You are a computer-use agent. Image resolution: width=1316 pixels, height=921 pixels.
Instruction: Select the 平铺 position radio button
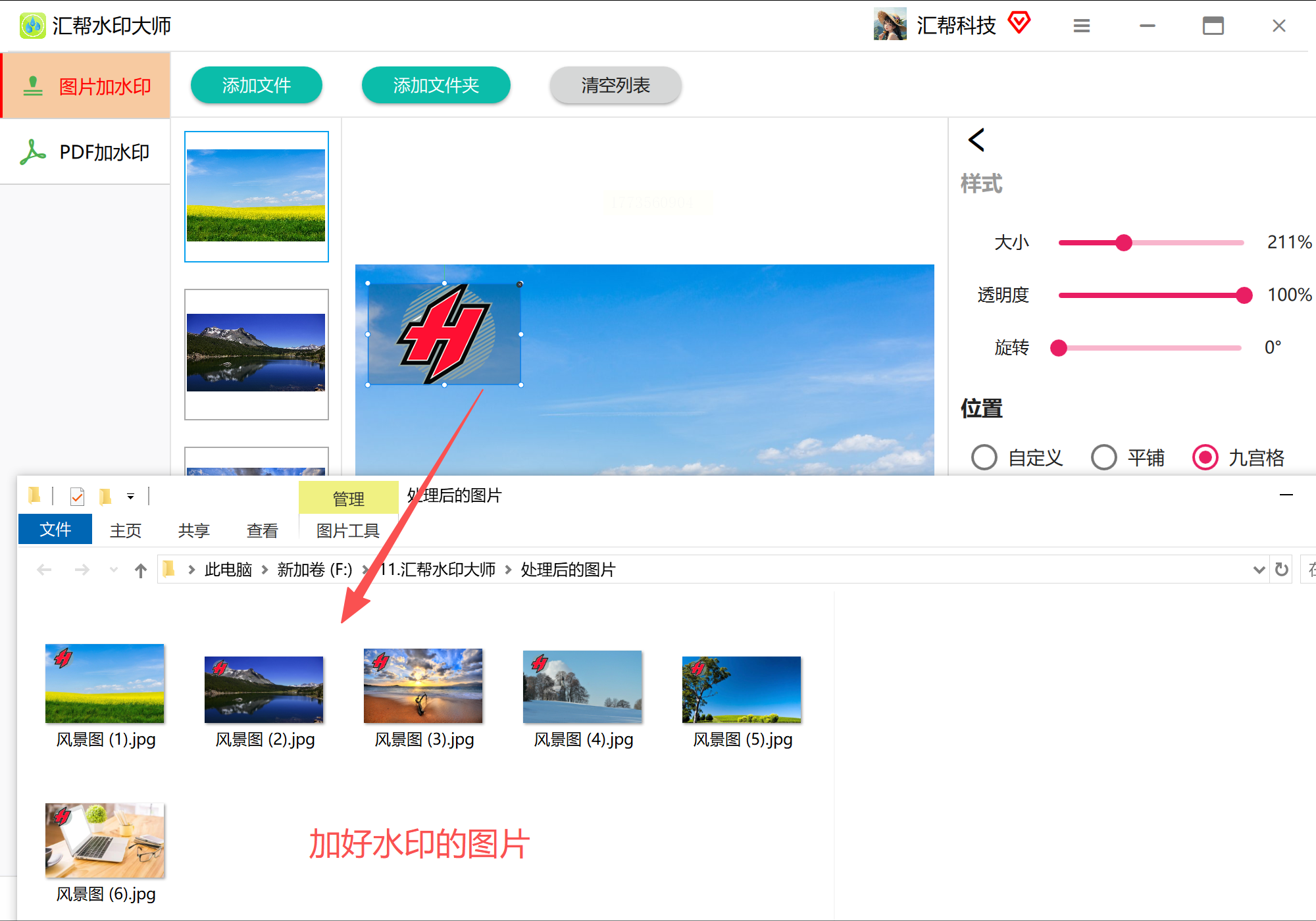[x=1103, y=457]
